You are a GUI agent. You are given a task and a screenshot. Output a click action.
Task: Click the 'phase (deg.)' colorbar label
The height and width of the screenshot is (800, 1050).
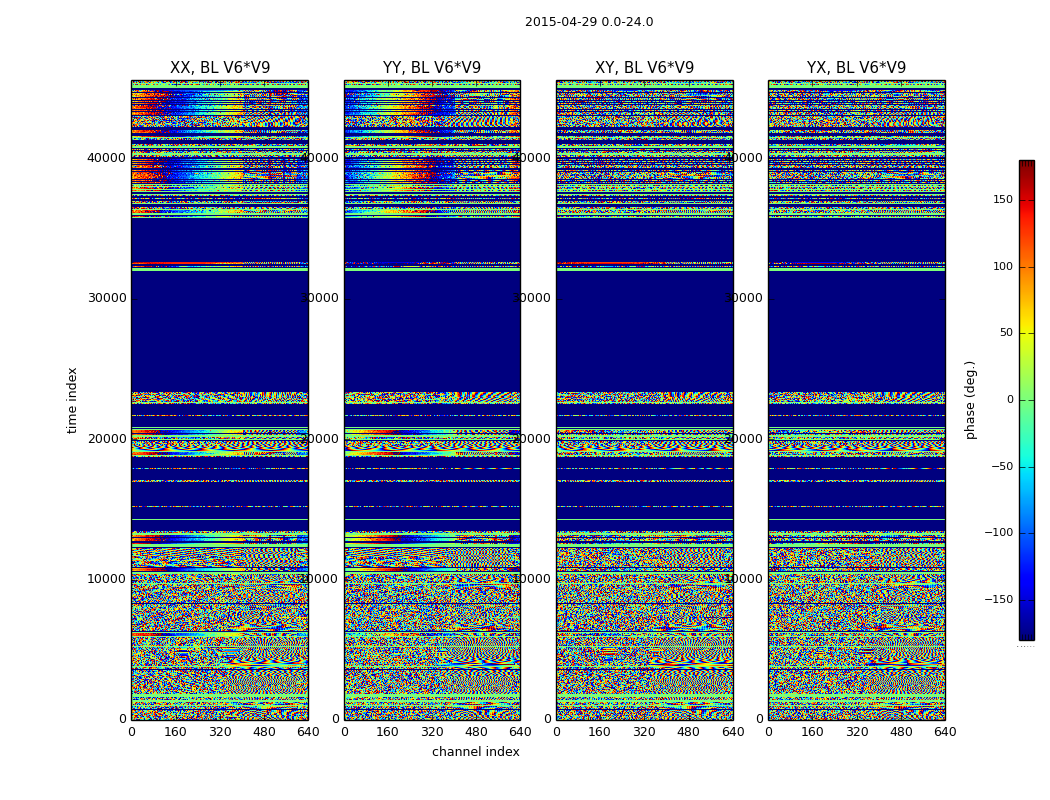click(970, 400)
